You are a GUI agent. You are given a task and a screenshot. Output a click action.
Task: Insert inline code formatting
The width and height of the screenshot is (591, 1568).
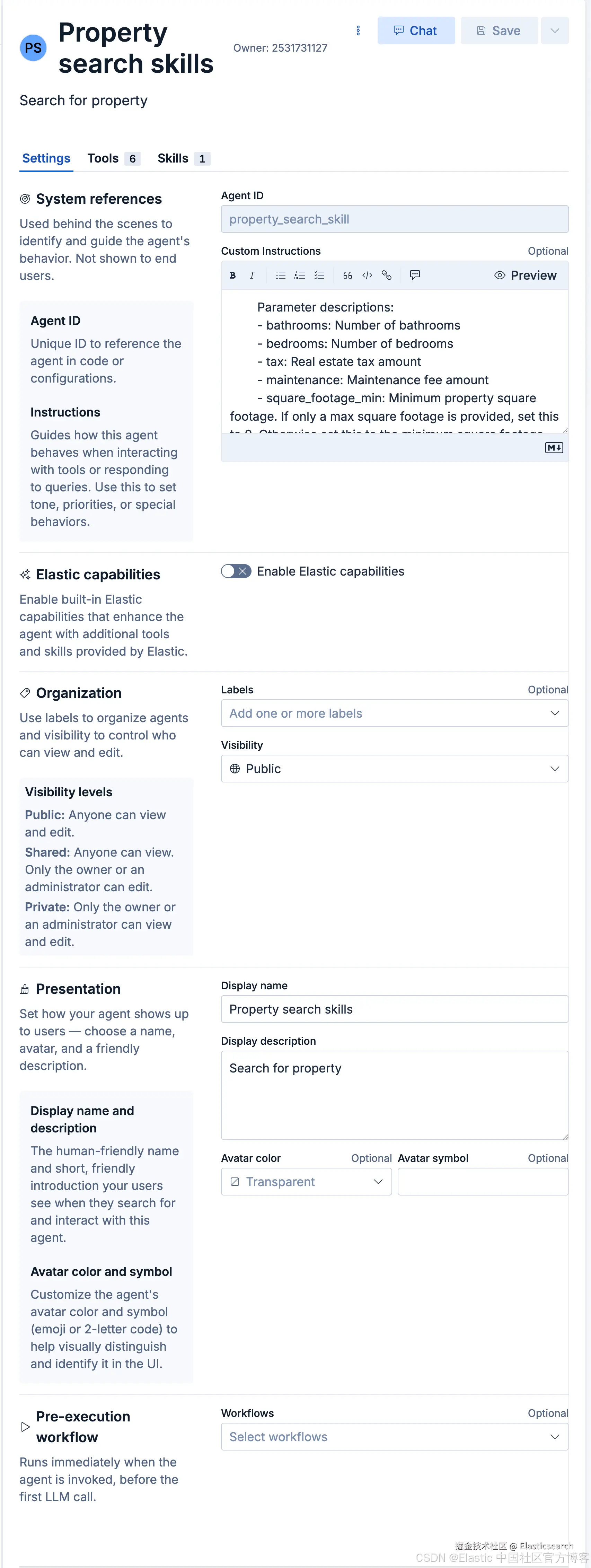pos(367,275)
